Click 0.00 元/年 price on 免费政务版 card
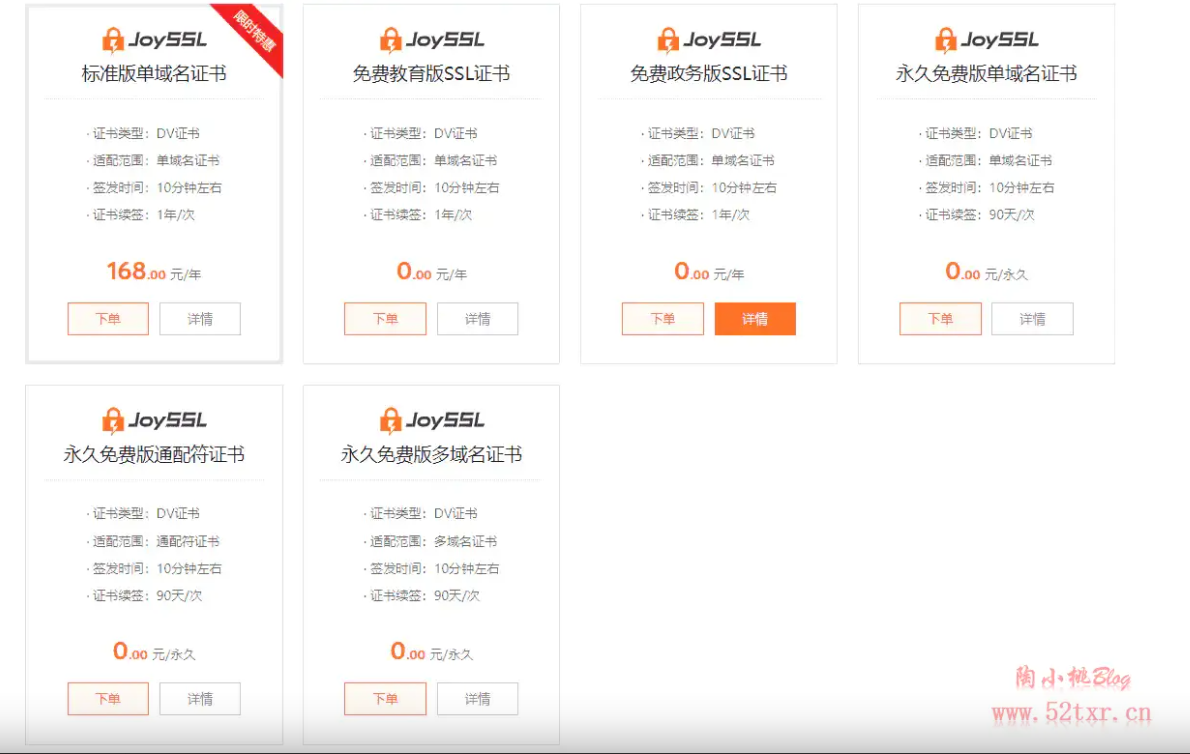This screenshot has height=754, width=1190. point(709,271)
